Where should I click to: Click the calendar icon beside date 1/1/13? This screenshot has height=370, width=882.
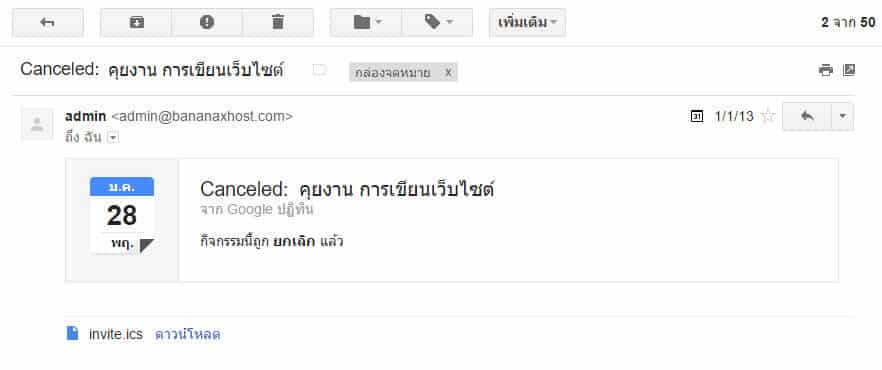pyautogui.click(x=696, y=116)
